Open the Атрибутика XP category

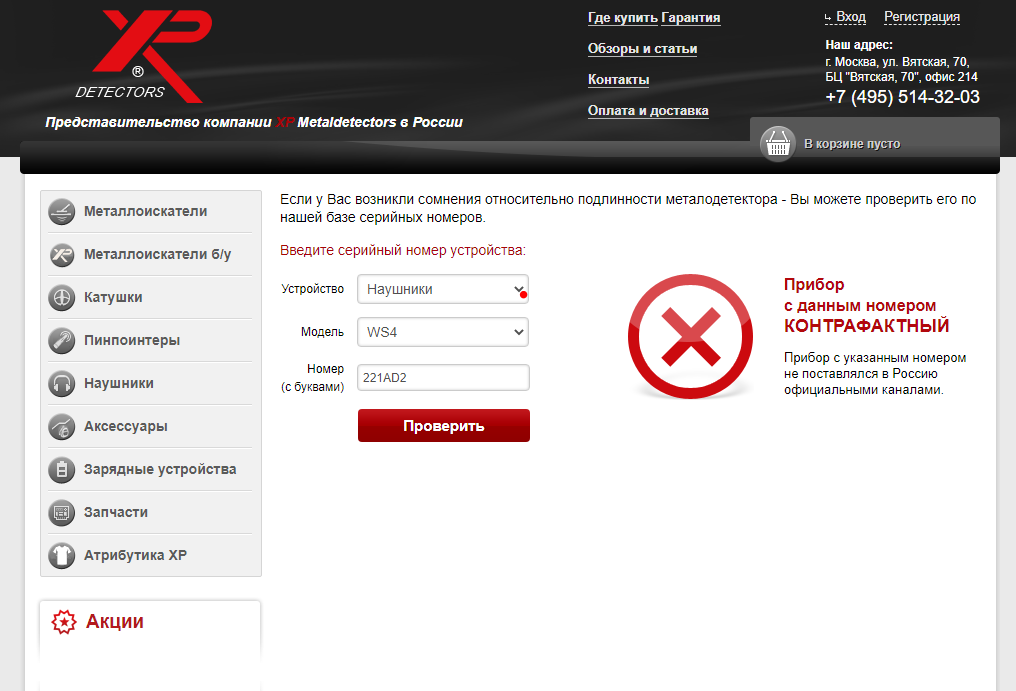(x=135, y=556)
